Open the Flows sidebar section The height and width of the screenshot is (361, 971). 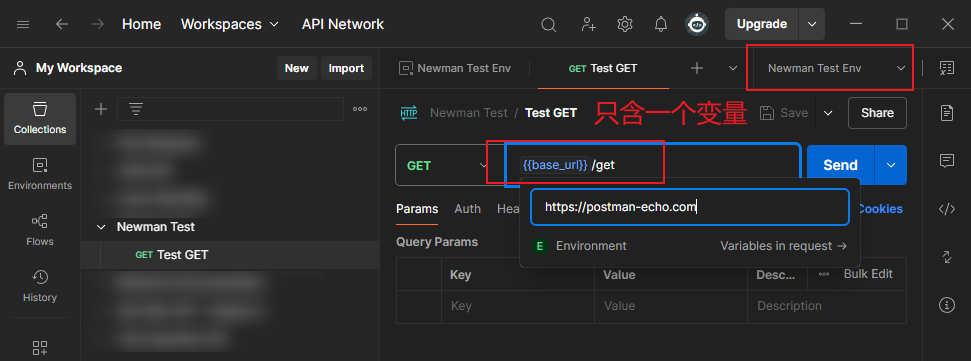click(x=40, y=230)
